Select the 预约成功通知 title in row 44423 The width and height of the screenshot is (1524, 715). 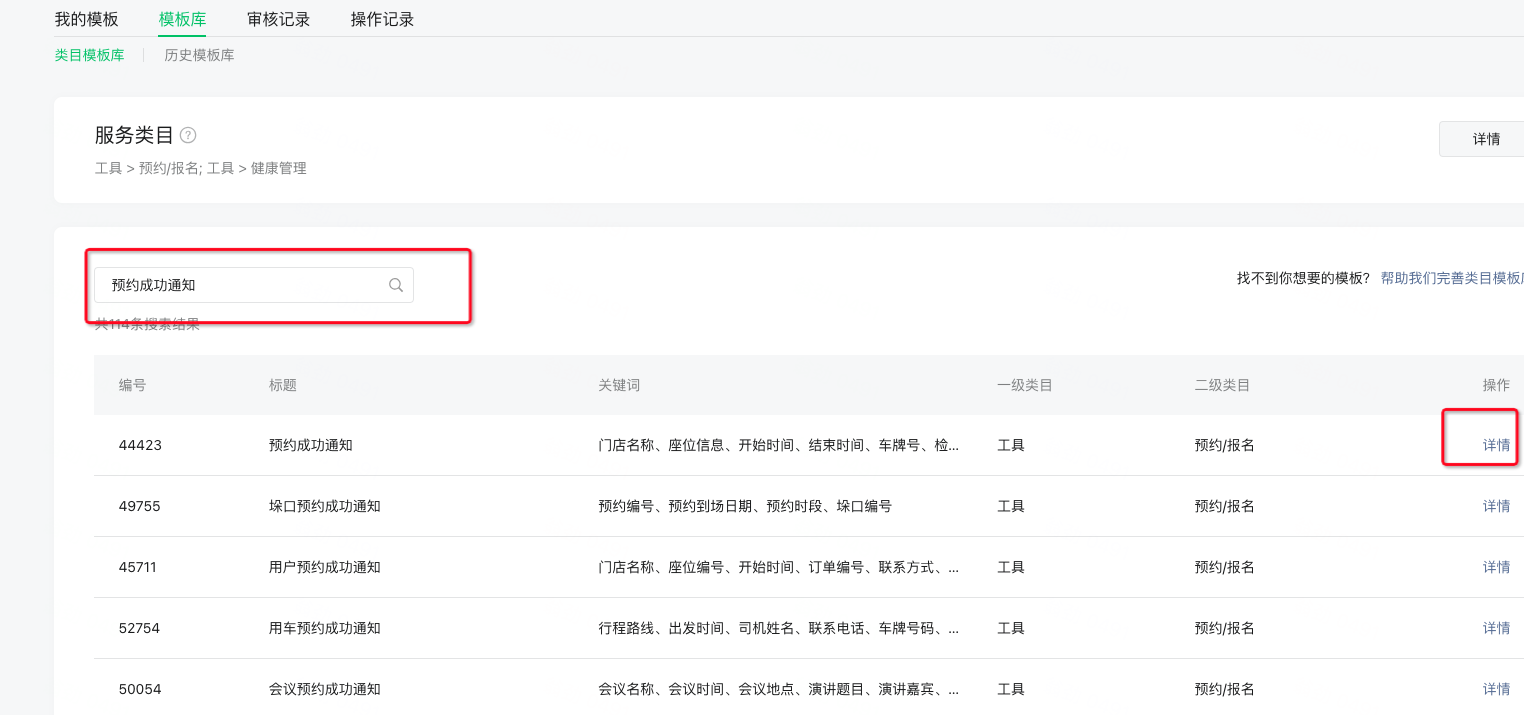(310, 445)
